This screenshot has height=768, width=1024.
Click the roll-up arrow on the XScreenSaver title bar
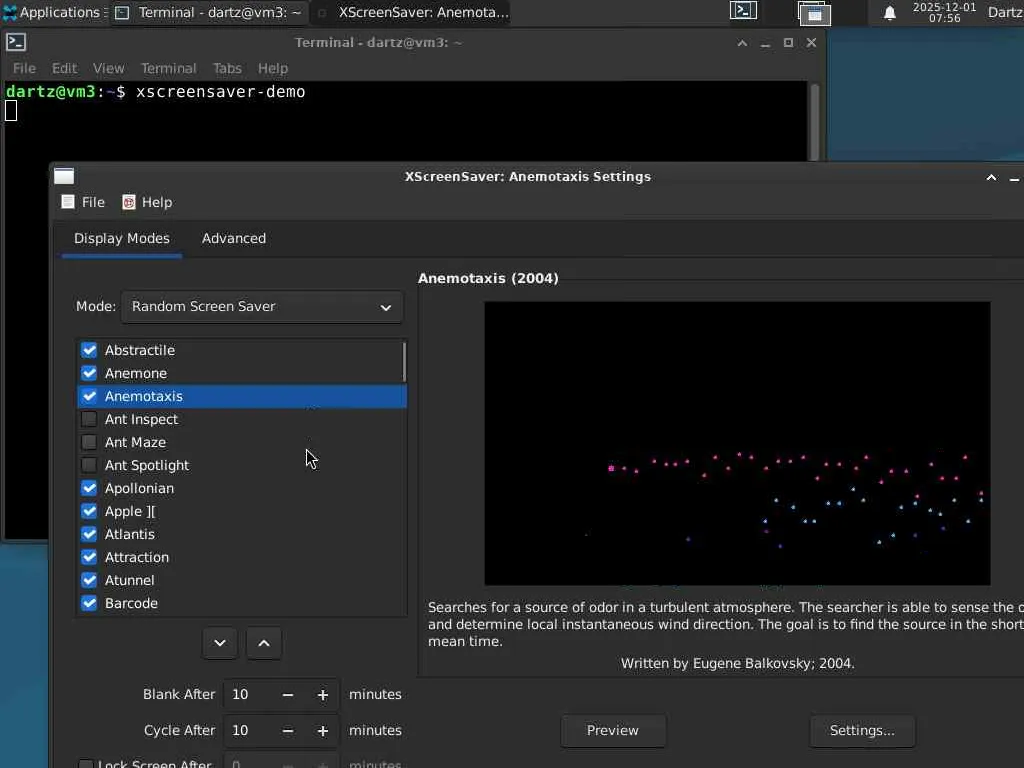pyautogui.click(x=991, y=177)
